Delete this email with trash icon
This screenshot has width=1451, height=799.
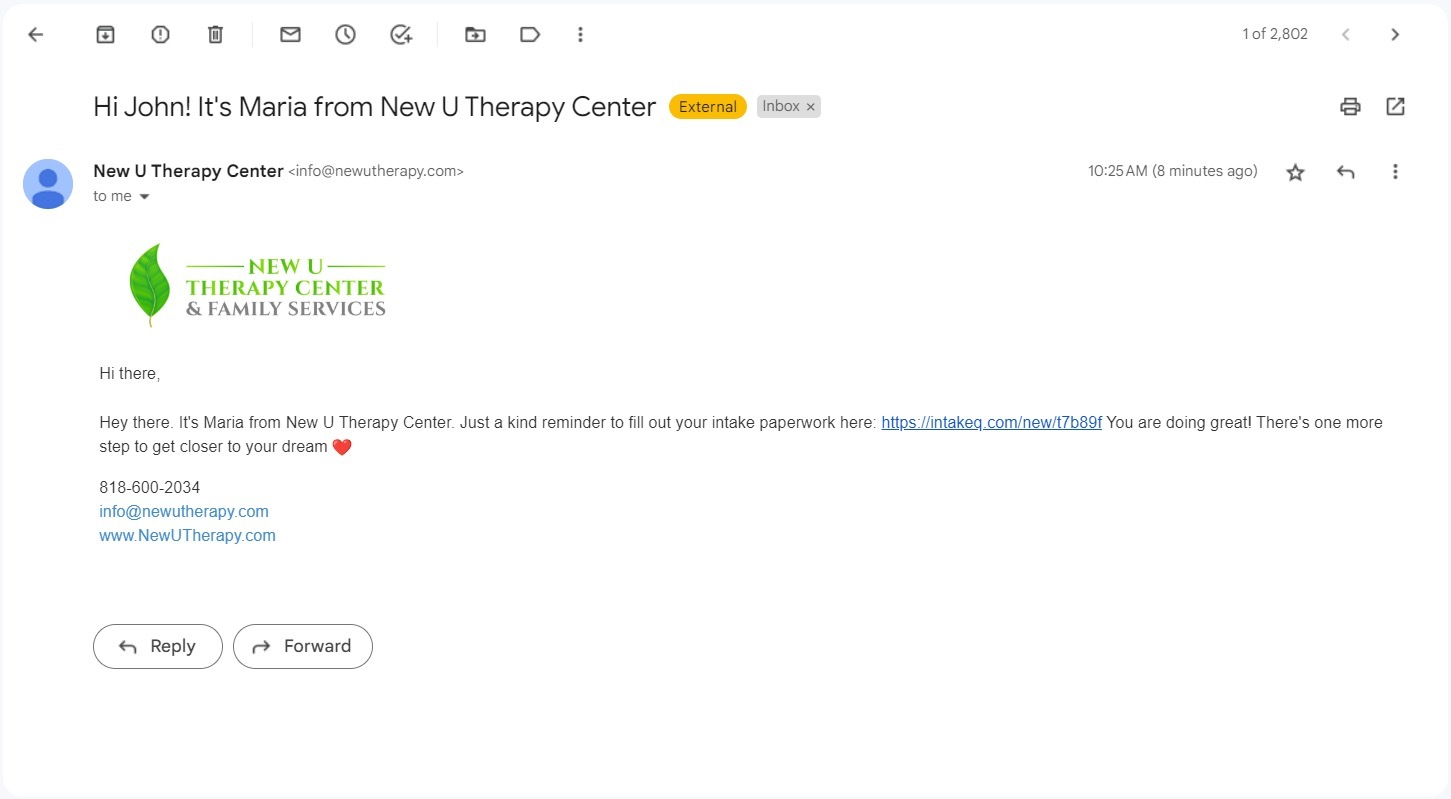215,35
